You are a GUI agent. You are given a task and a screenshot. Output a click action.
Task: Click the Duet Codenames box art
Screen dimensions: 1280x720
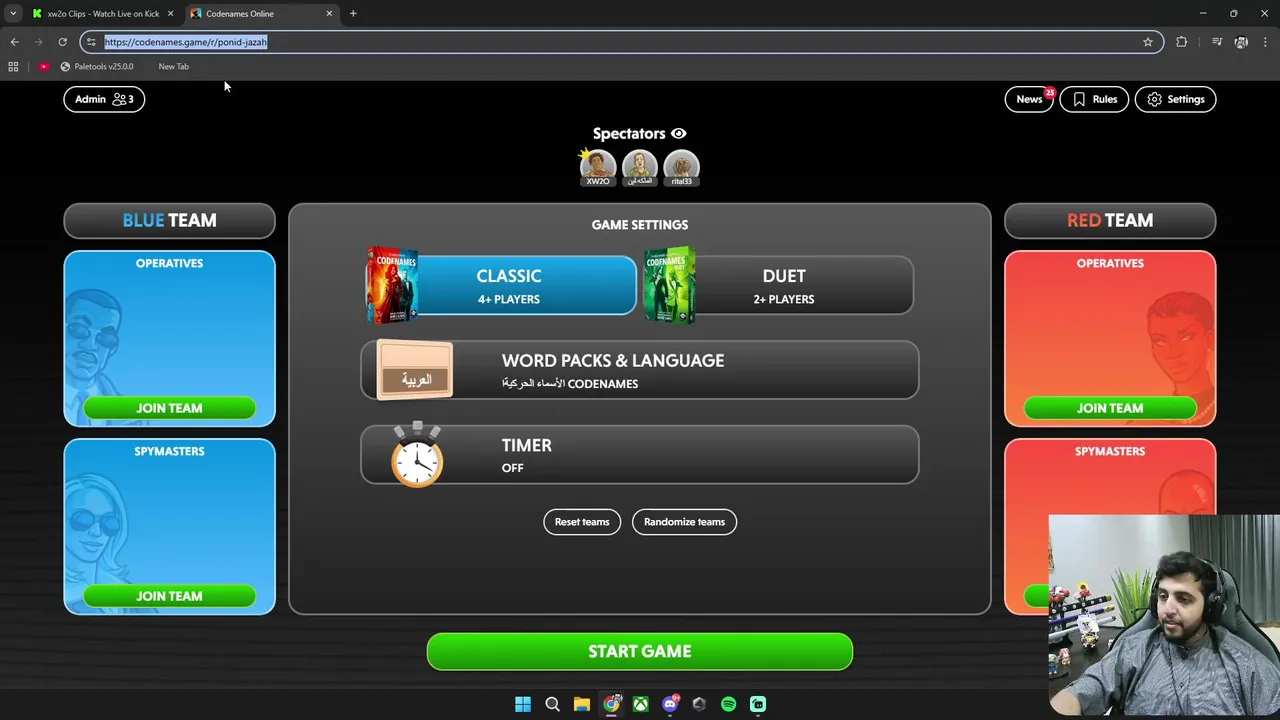pyautogui.click(x=669, y=285)
